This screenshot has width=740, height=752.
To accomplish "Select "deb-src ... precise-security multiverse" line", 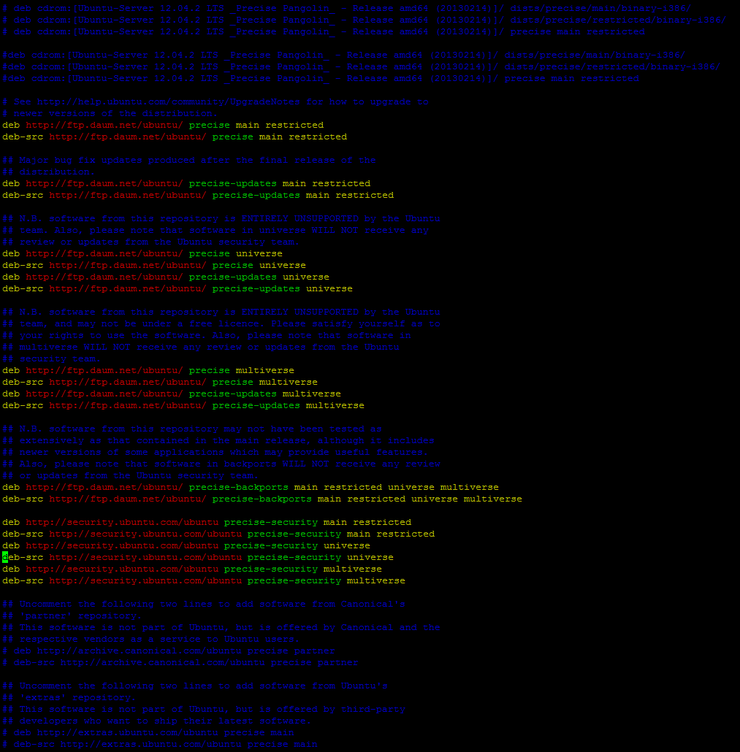I will pyautogui.click(x=204, y=581).
